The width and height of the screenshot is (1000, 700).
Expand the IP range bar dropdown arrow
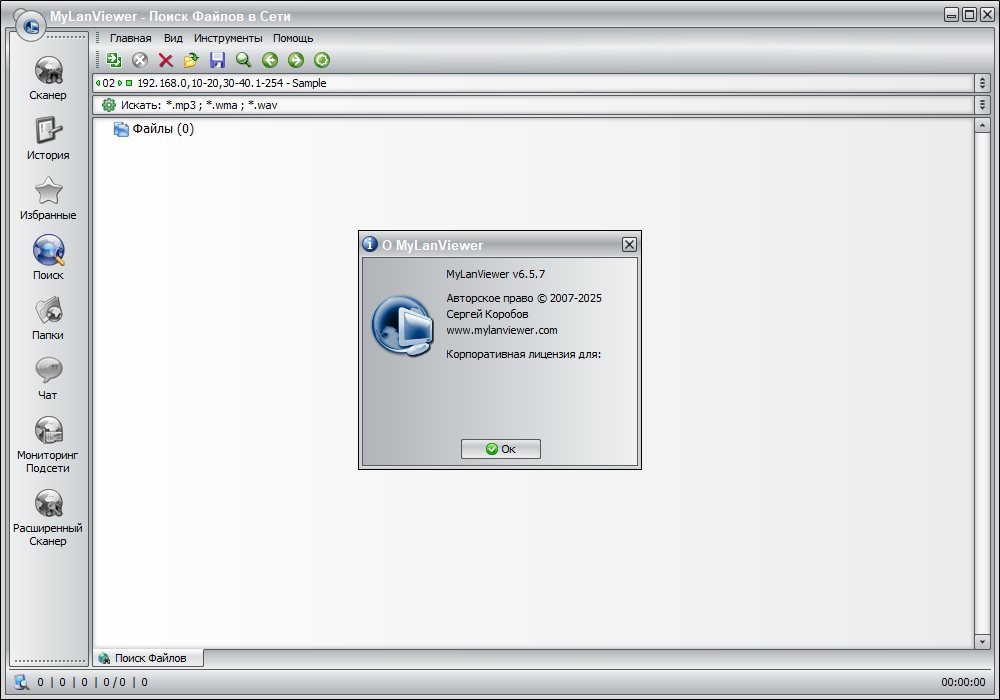click(x=982, y=83)
